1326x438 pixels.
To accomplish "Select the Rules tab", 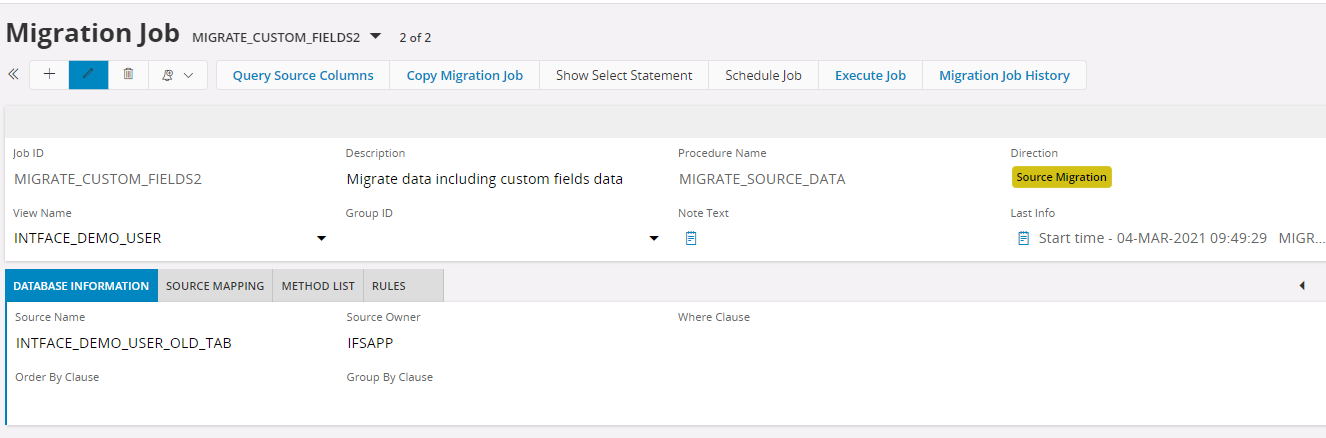I will point(389,286).
